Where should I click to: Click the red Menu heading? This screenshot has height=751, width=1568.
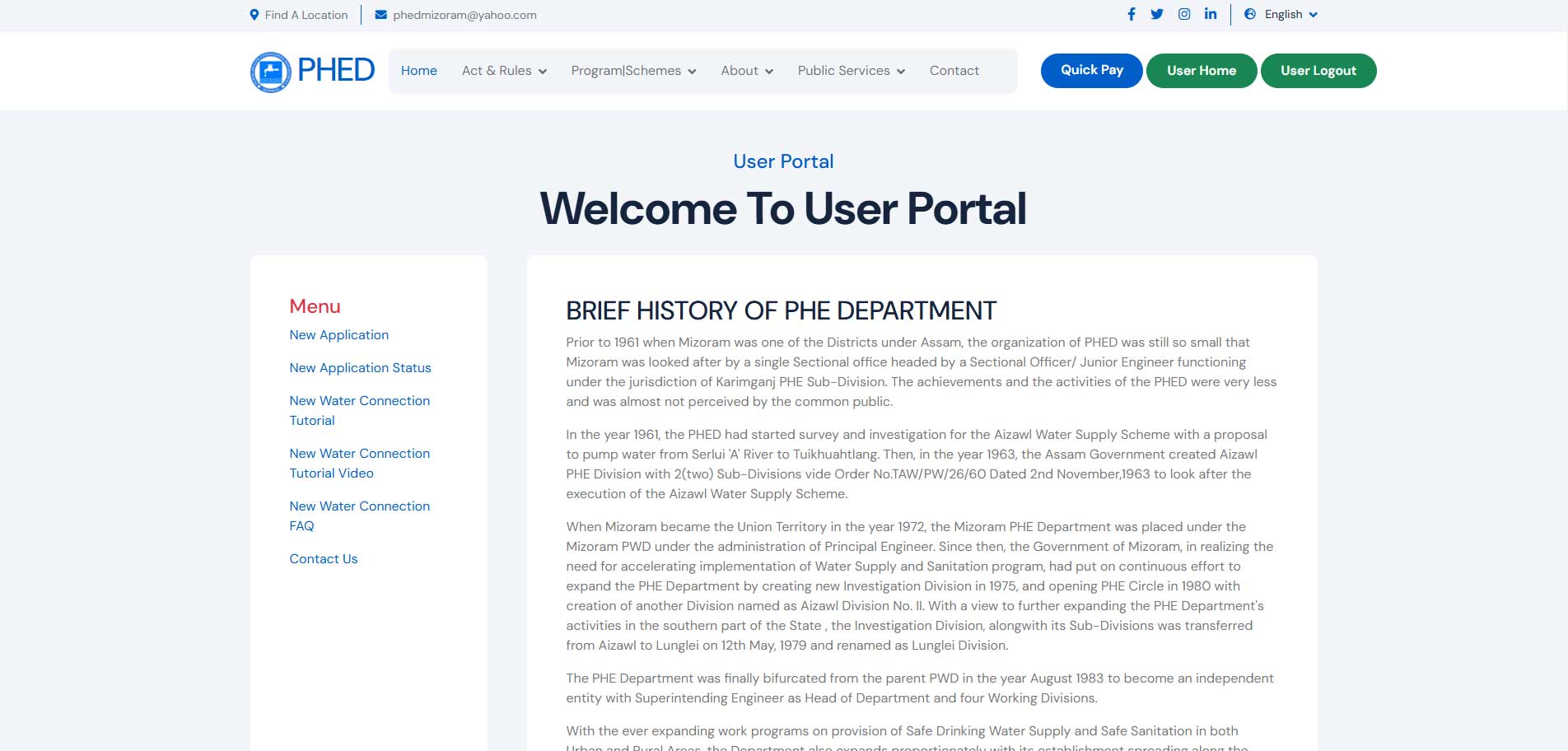(x=315, y=306)
